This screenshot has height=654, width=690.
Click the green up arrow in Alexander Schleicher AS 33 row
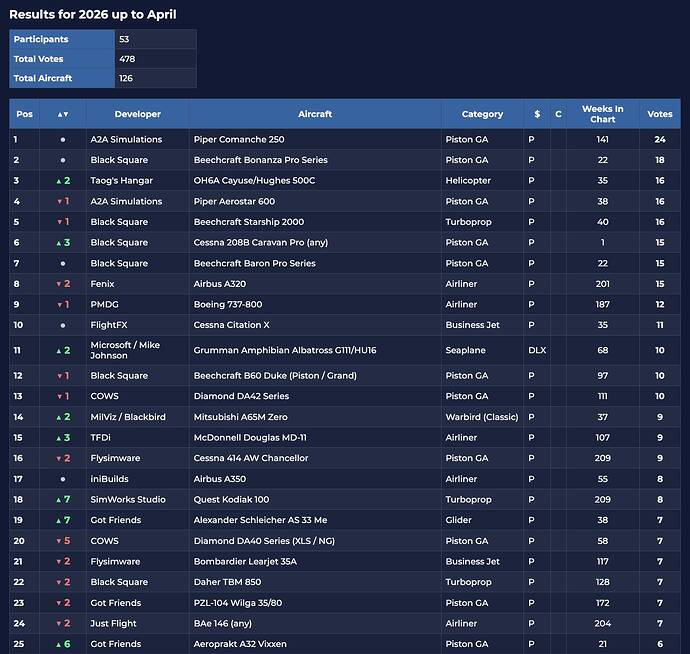tap(59, 521)
